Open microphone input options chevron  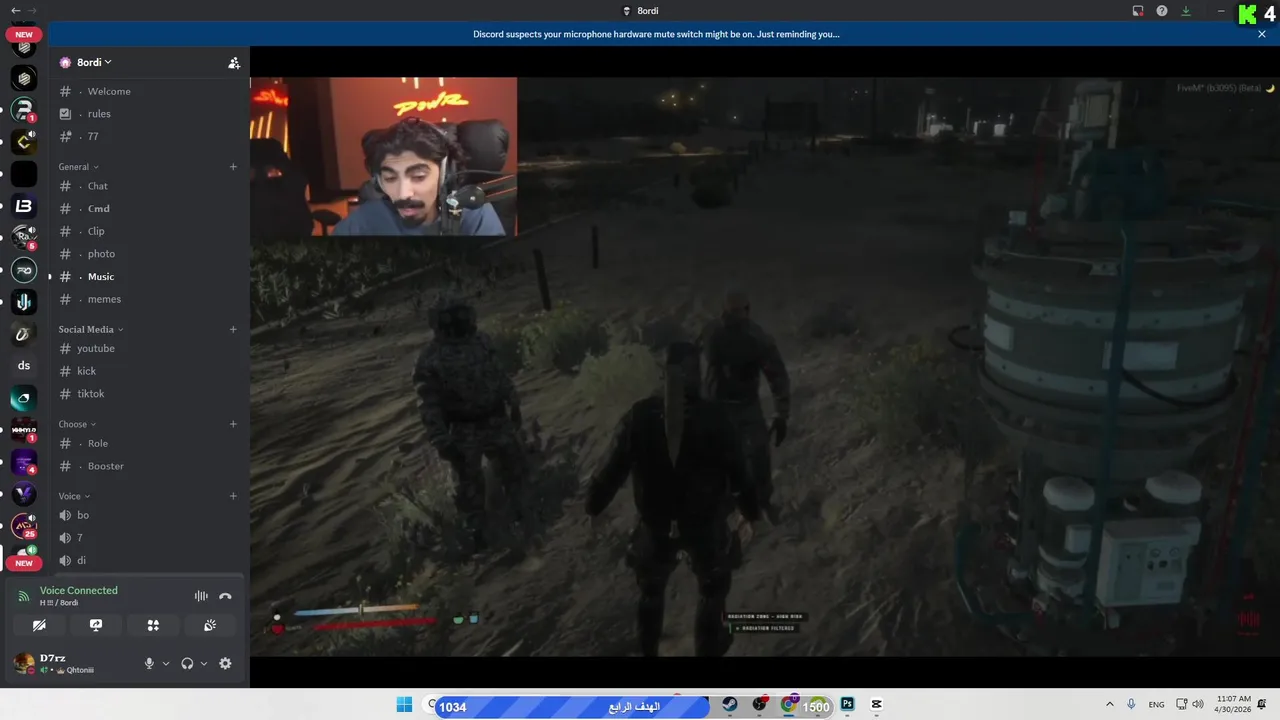click(x=166, y=663)
